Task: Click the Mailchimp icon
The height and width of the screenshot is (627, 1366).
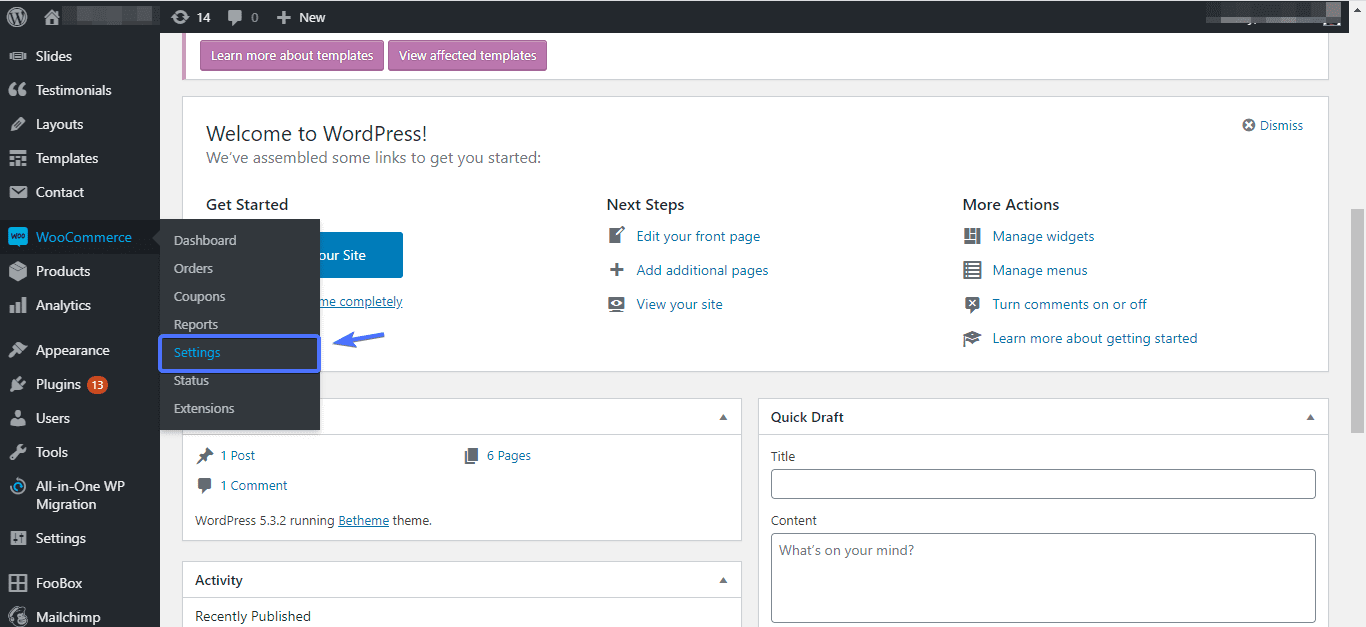Action: [x=17, y=617]
